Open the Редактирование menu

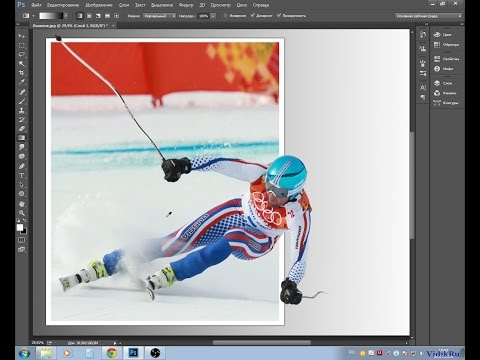[x=63, y=5]
